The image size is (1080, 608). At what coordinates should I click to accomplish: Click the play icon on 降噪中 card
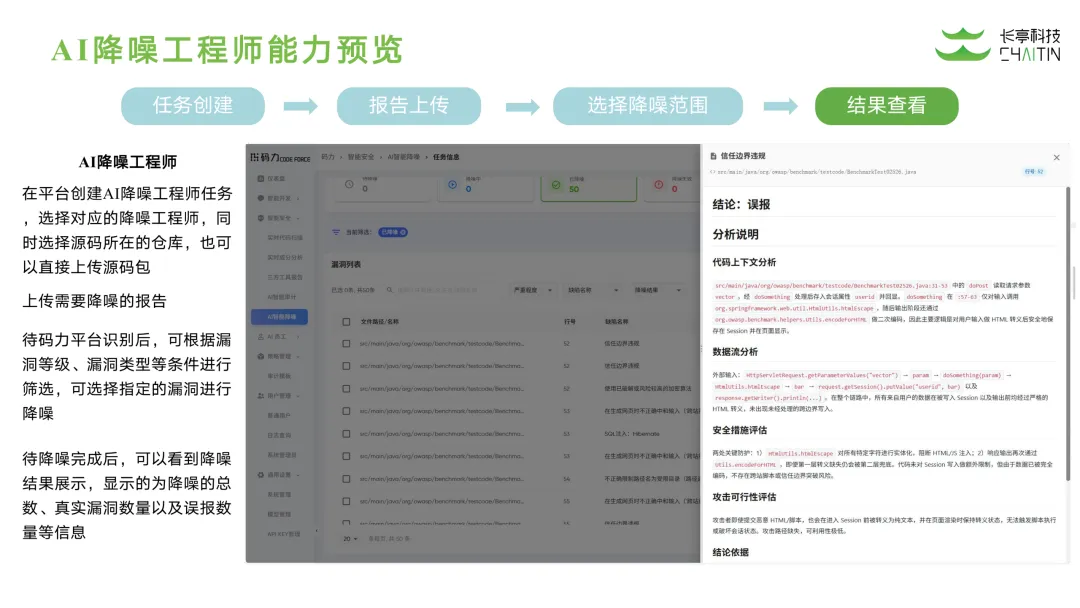pyautogui.click(x=453, y=185)
